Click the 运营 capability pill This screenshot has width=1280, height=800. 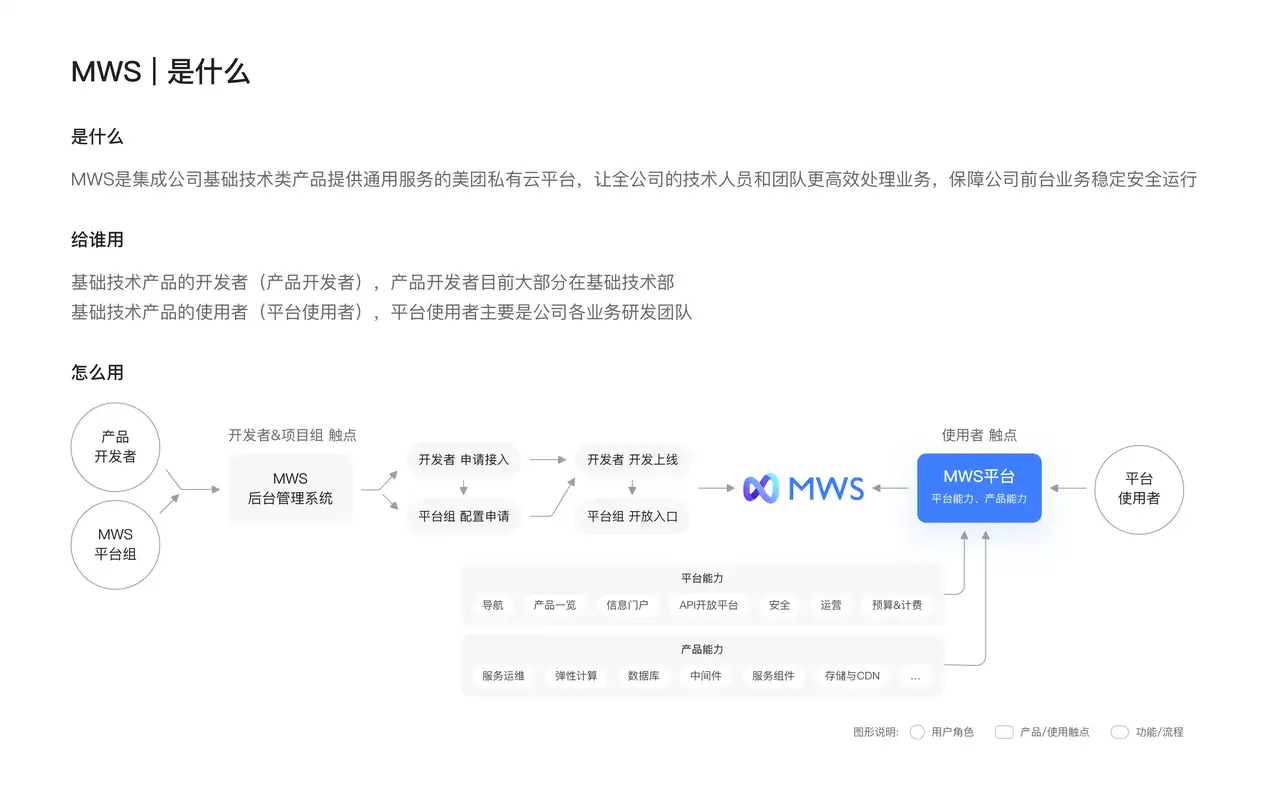[x=831, y=605]
